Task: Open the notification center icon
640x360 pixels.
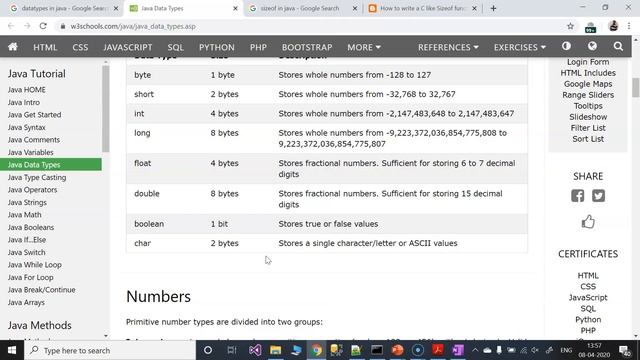Action: (x=624, y=350)
